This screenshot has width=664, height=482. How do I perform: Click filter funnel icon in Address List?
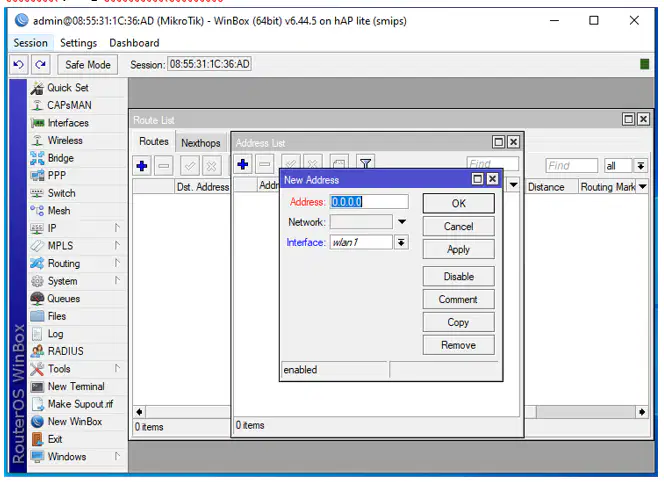pos(365,162)
